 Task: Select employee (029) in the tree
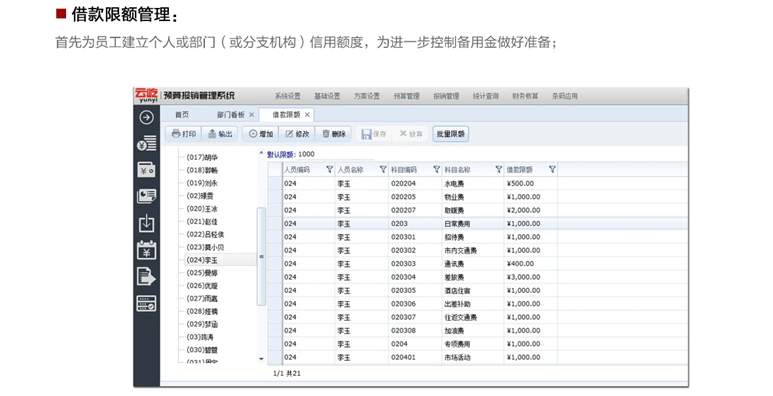click(x=202, y=324)
